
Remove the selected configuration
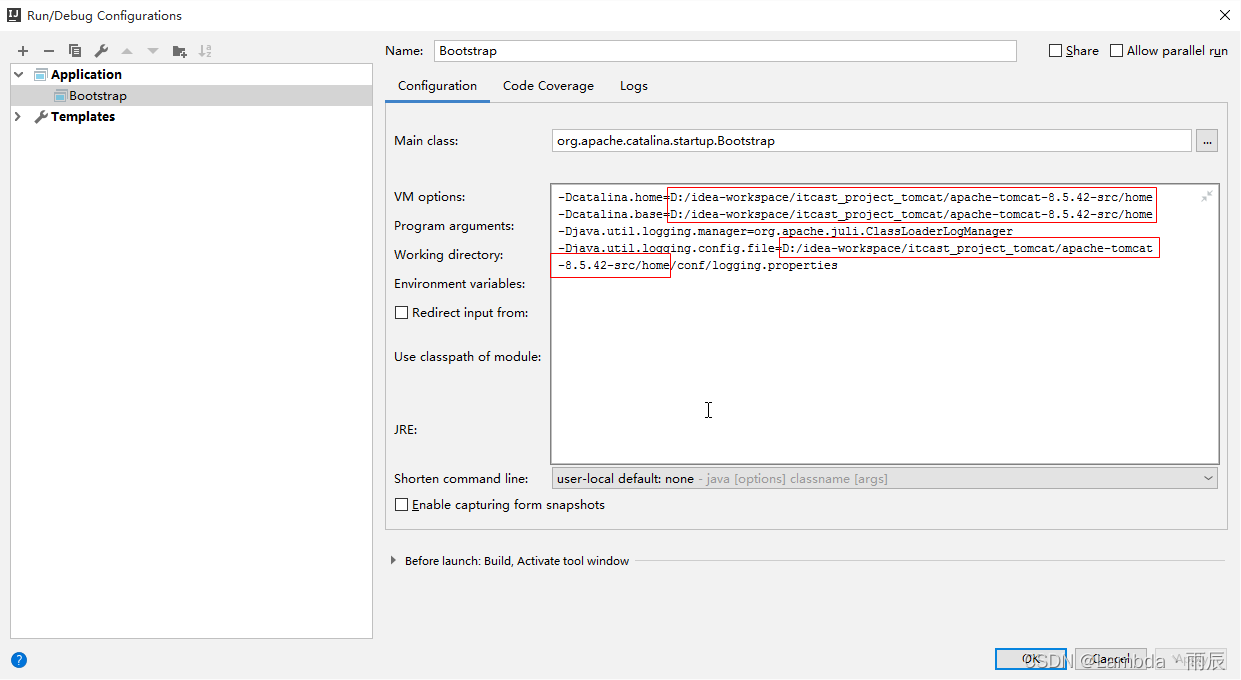[x=48, y=50]
